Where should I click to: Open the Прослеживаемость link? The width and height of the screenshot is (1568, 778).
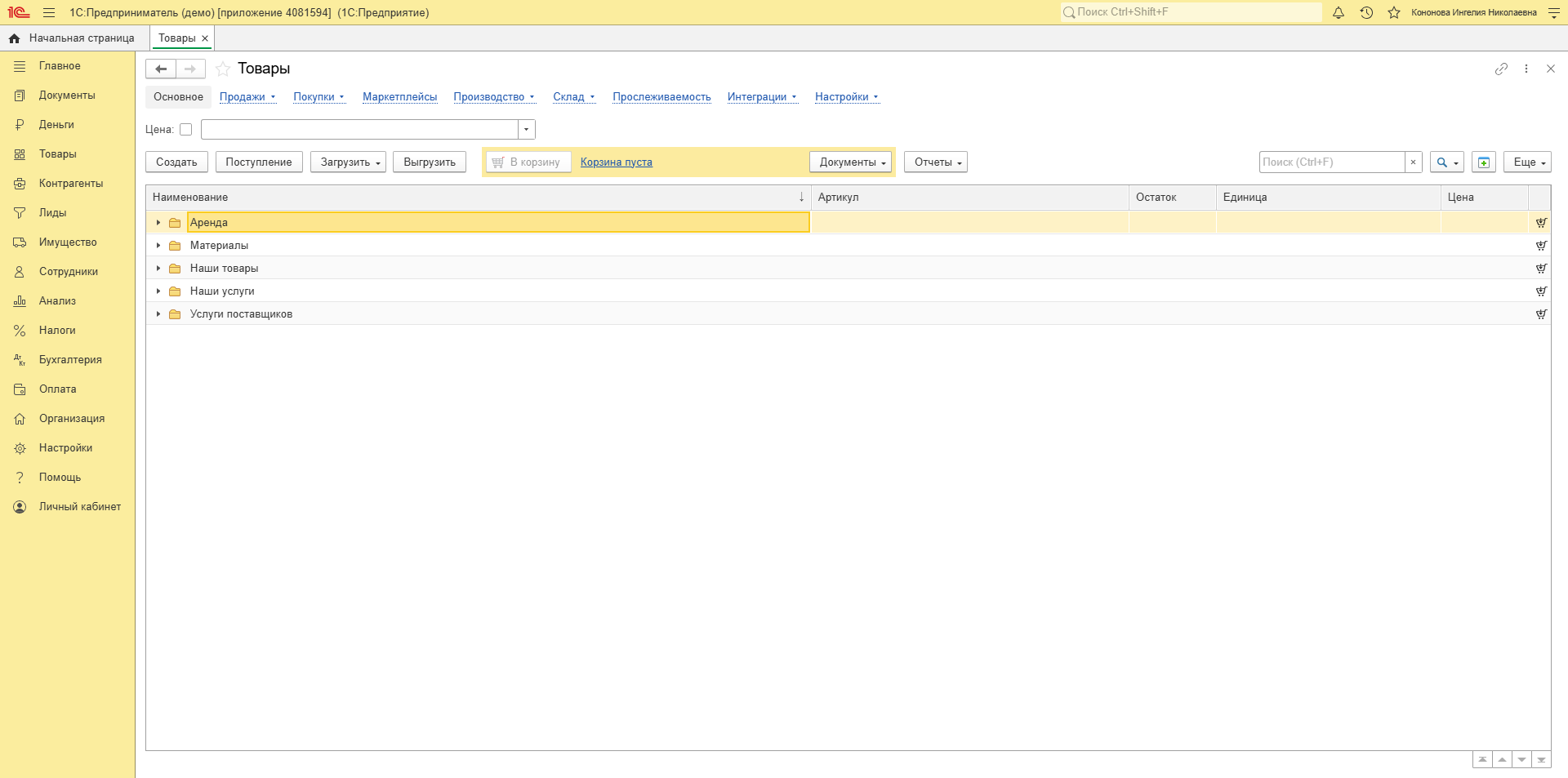click(661, 96)
